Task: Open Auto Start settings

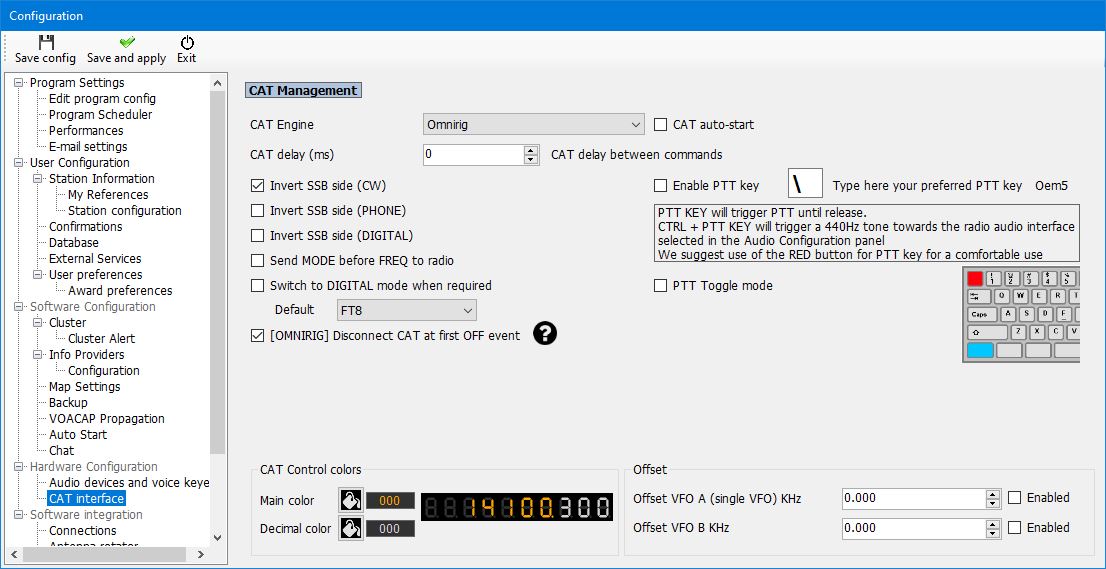Action: (x=78, y=435)
